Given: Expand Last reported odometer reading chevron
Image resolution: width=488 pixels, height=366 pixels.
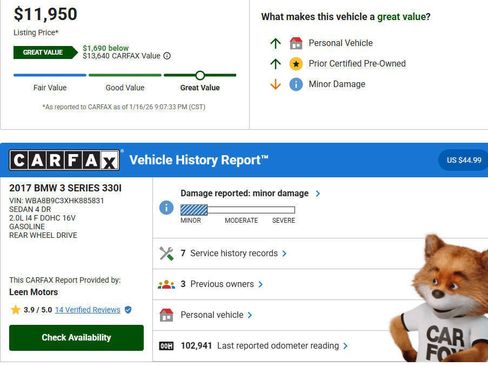Looking at the screenshot, I should click(345, 346).
